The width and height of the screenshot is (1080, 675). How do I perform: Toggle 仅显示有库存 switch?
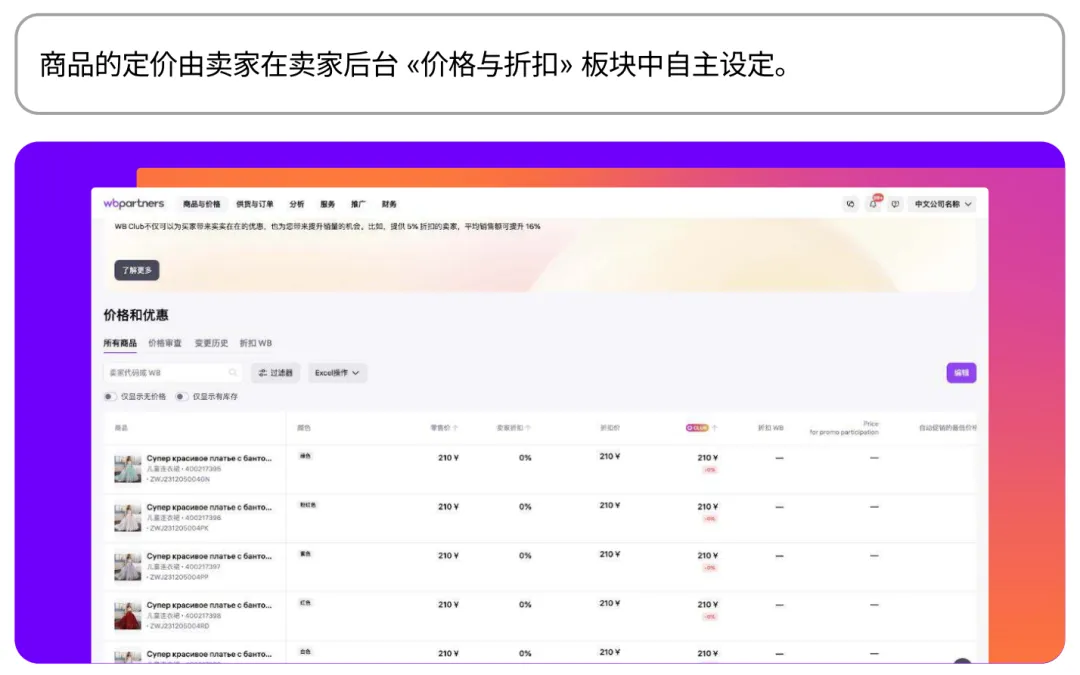(182, 397)
